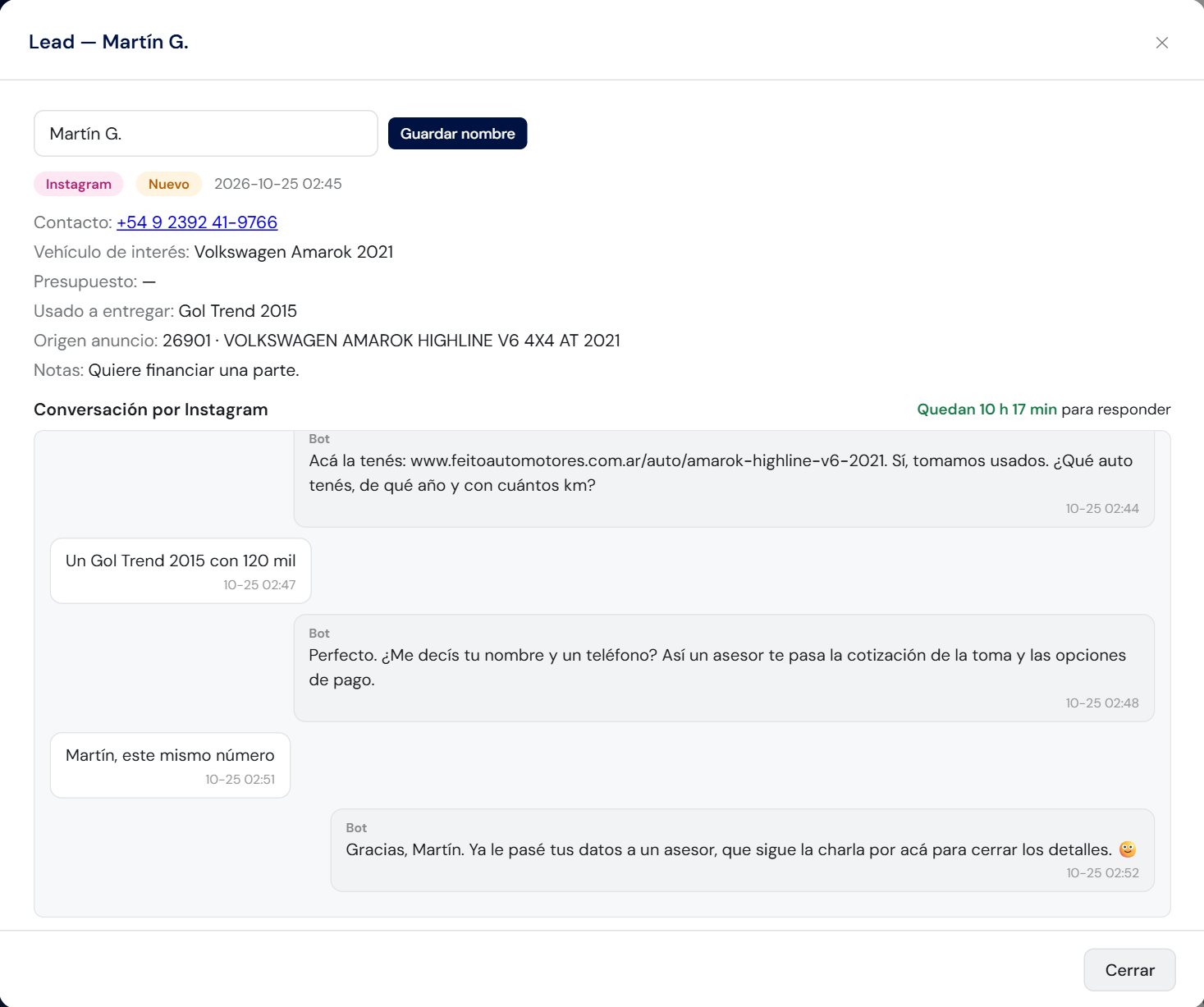Focus the name field containing Martín G.
This screenshot has width=1204, height=1007.
[x=206, y=134]
